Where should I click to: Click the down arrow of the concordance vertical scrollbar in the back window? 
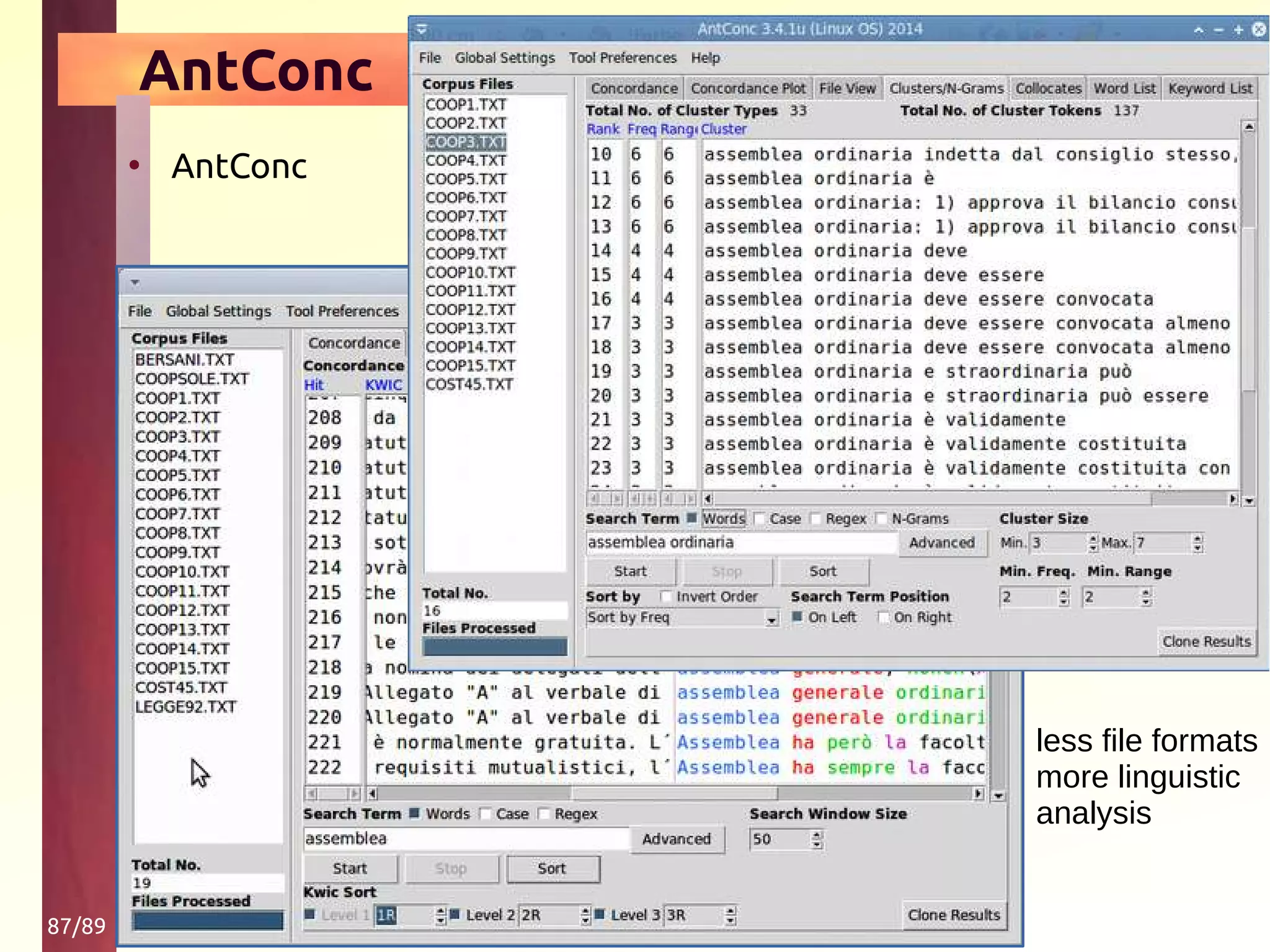(998, 795)
